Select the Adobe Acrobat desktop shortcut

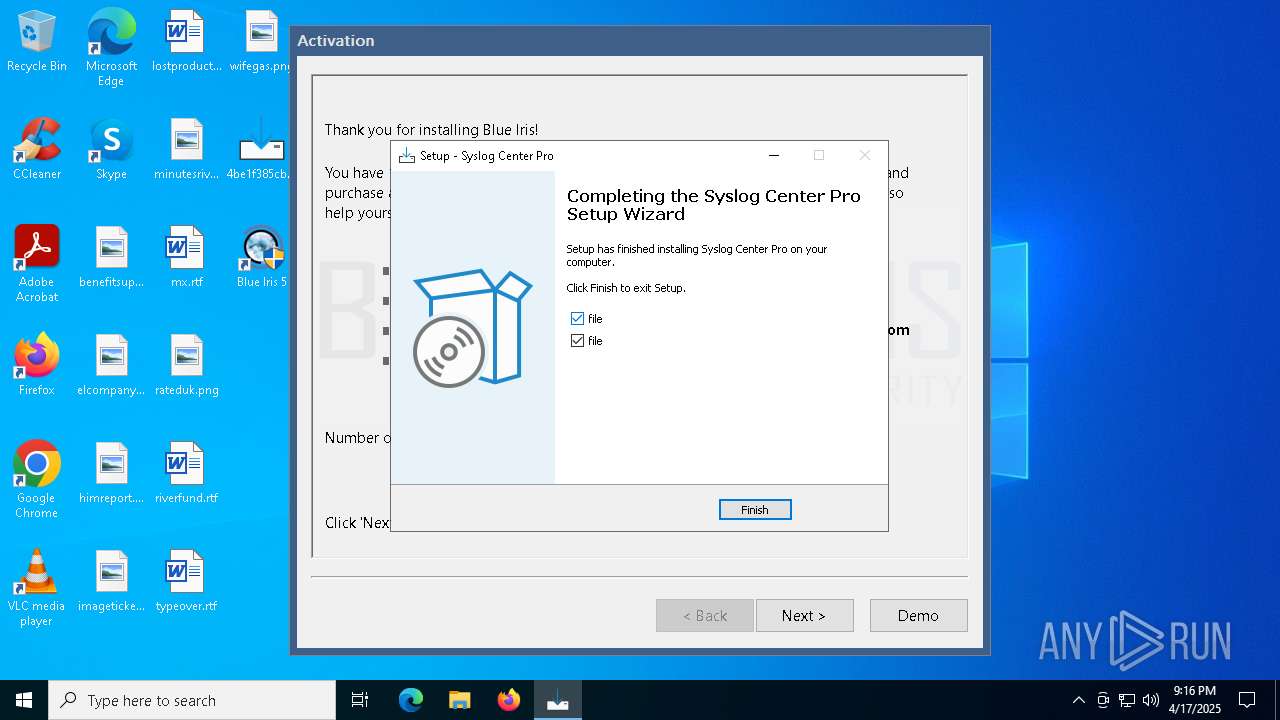coord(37,264)
